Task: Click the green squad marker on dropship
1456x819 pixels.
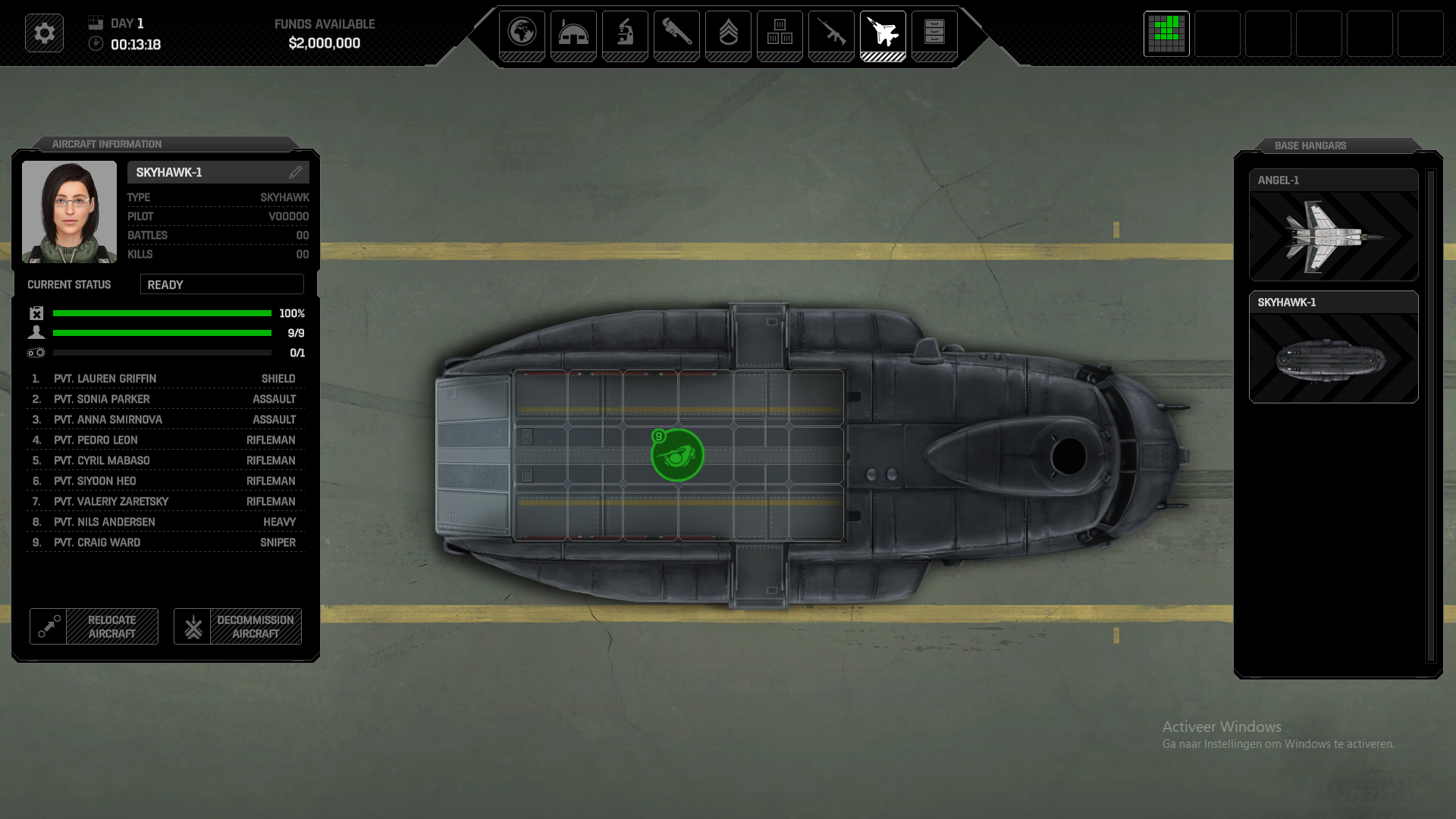Action: click(x=677, y=455)
